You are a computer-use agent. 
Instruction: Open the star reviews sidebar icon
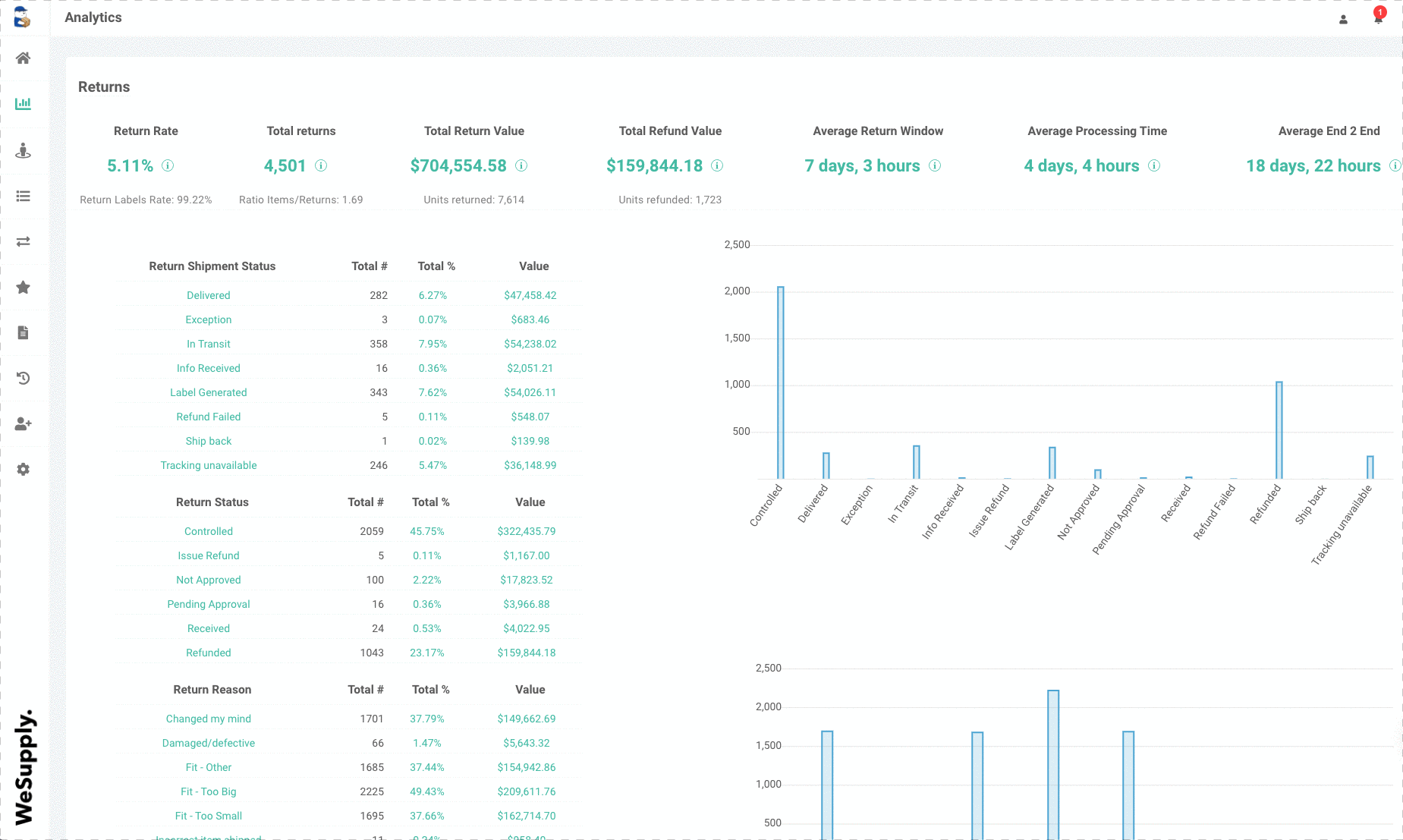pyautogui.click(x=24, y=287)
